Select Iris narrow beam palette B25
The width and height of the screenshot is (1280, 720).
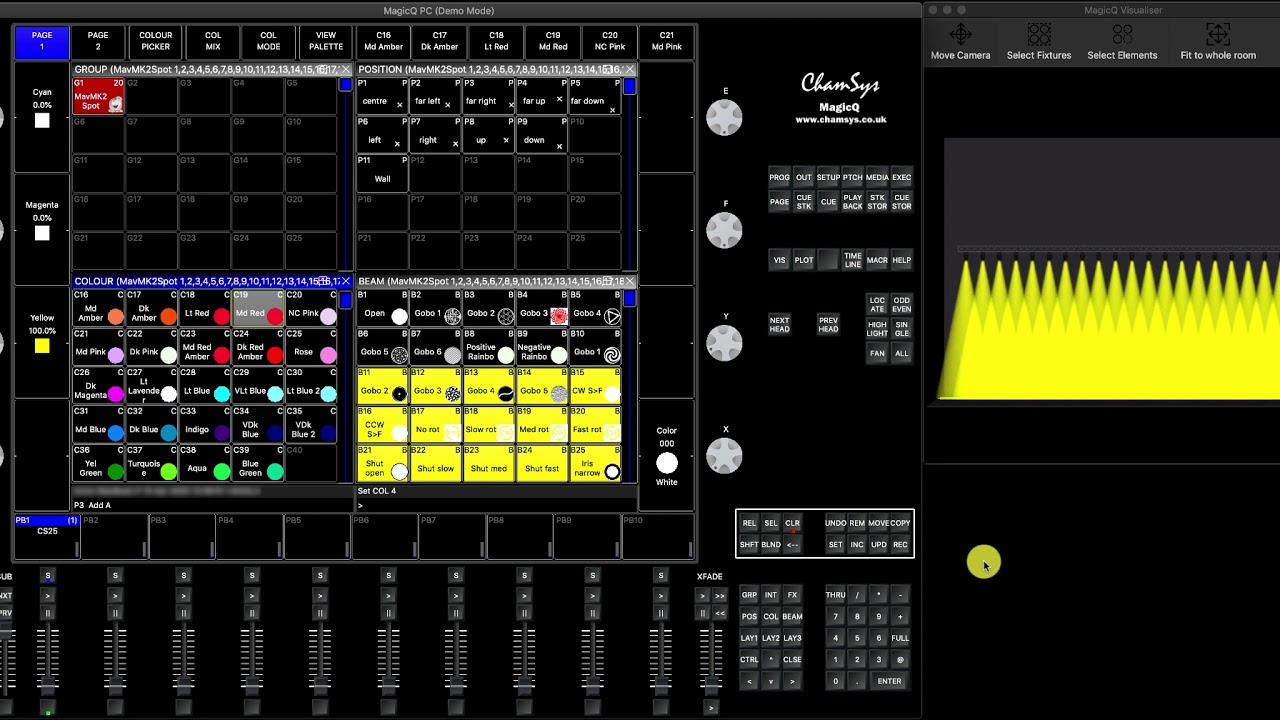[x=595, y=465]
